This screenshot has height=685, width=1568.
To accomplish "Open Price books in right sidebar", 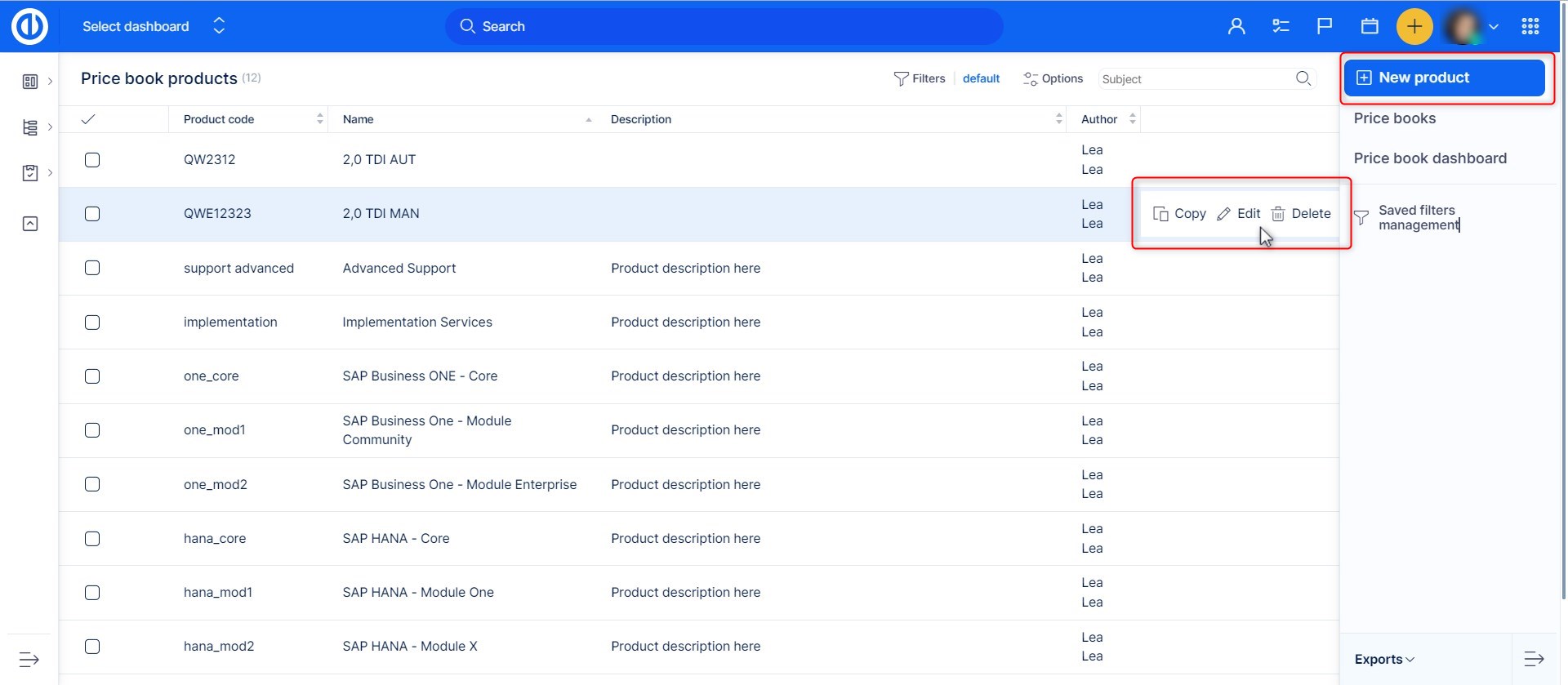I will [1394, 118].
